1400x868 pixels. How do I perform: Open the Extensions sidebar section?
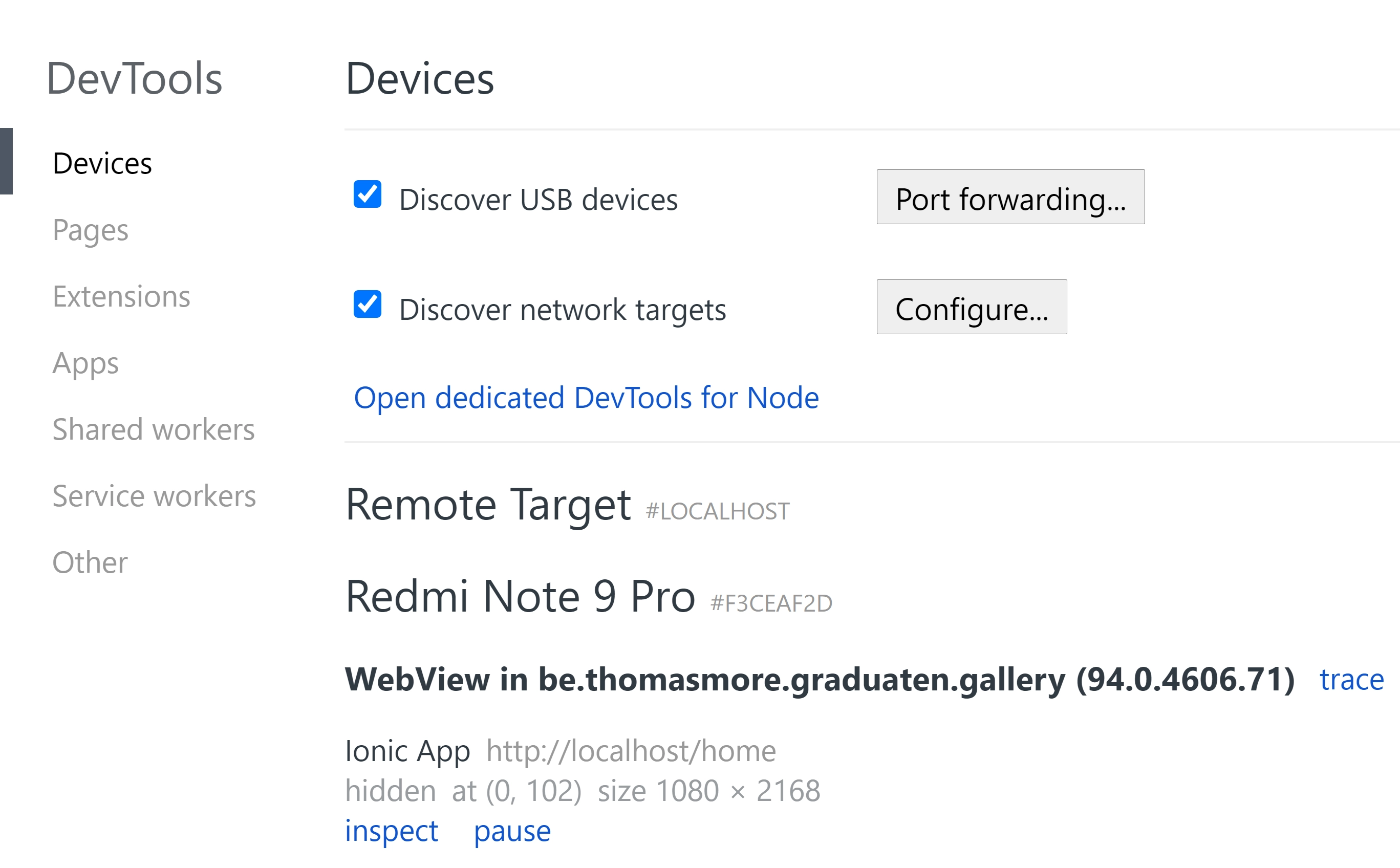coord(122,297)
